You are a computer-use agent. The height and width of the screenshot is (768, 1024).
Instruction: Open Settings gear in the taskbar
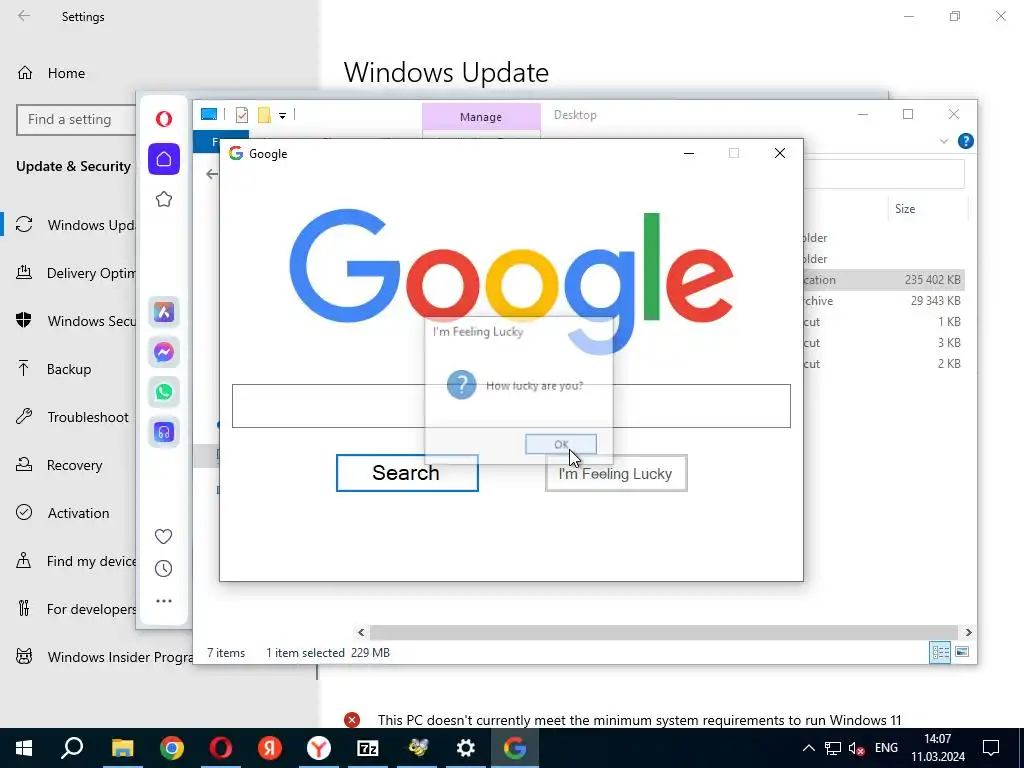click(466, 748)
